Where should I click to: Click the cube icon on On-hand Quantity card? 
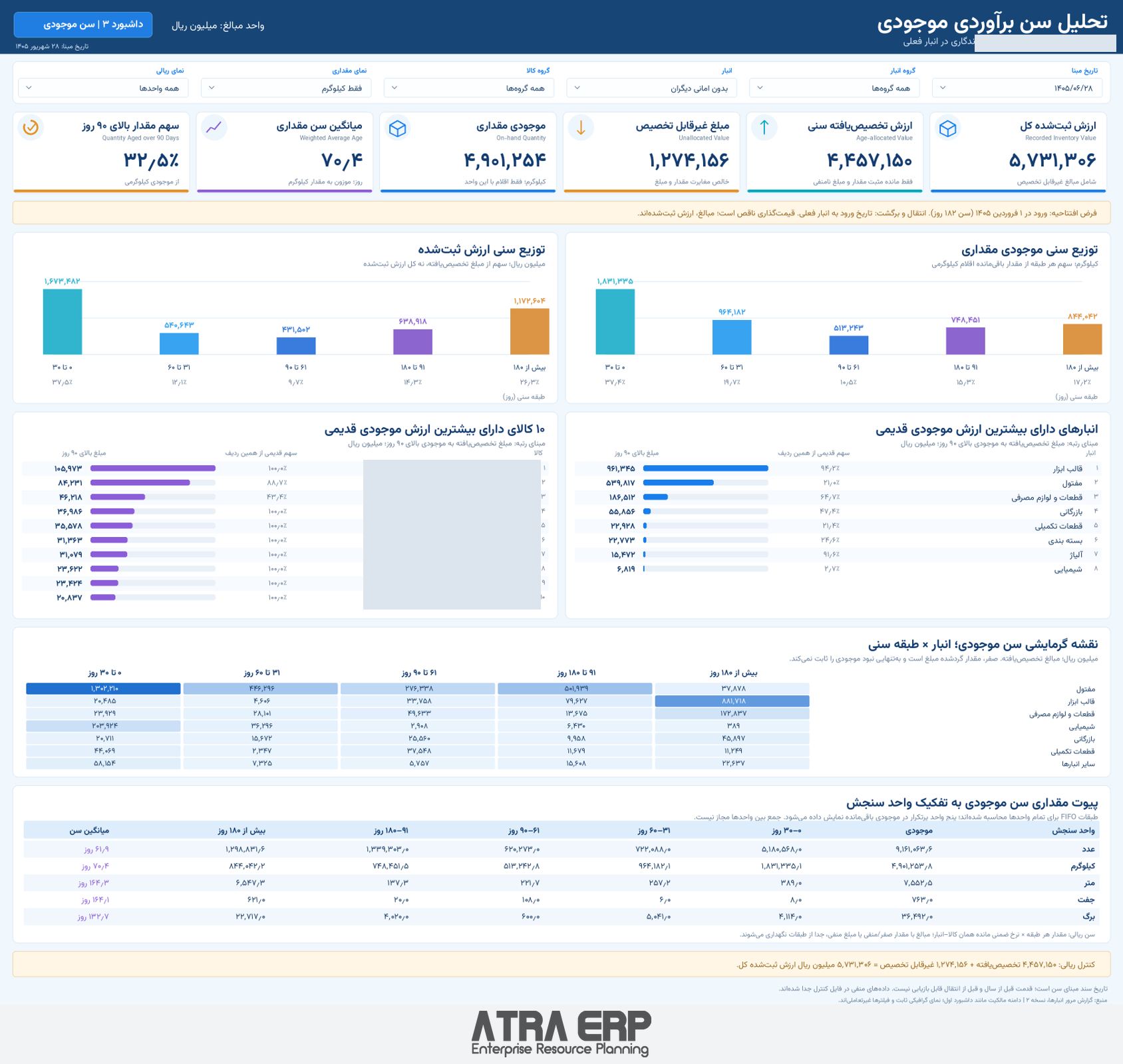point(398,128)
